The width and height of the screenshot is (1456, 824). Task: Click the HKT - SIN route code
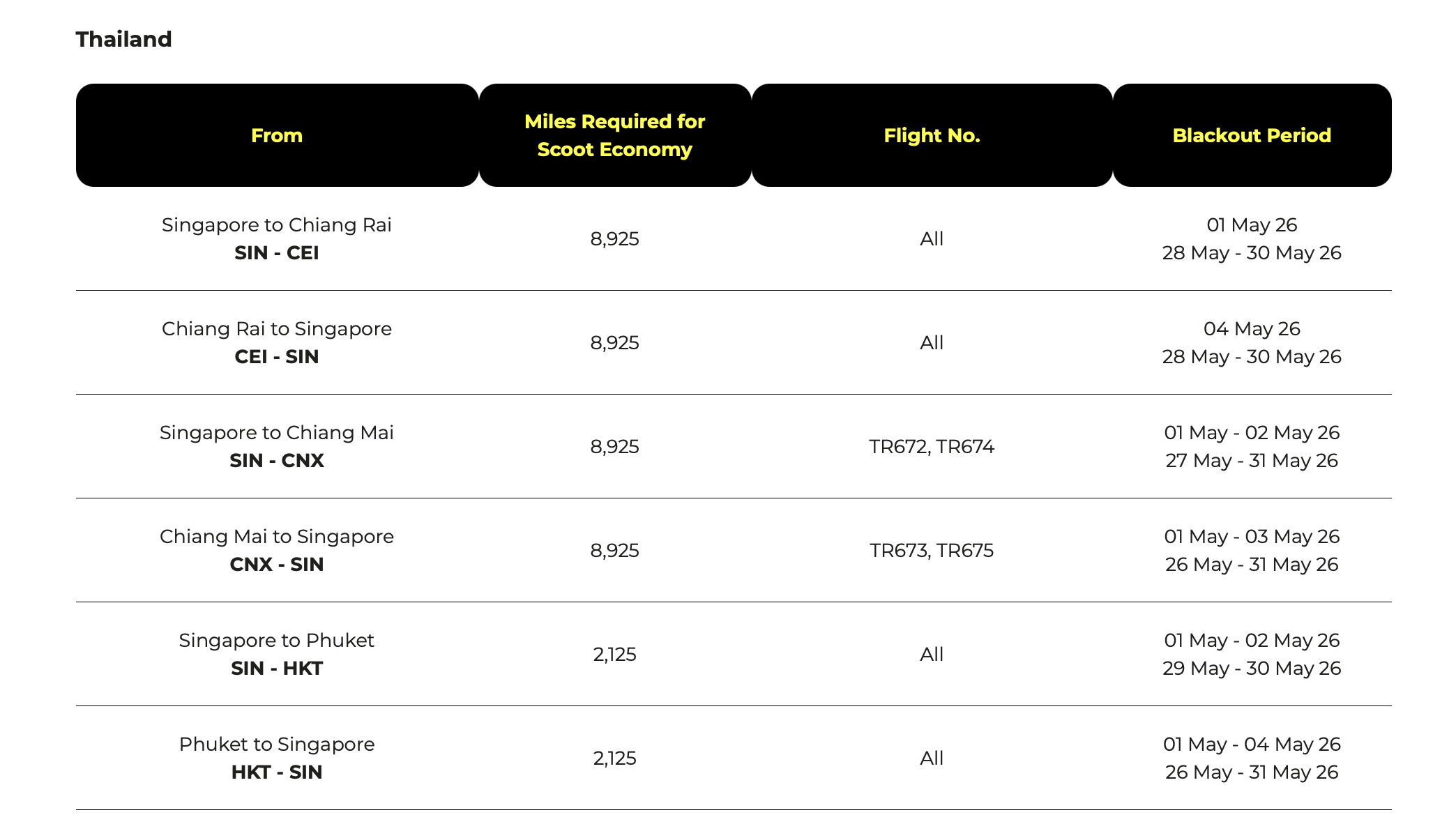(277, 772)
